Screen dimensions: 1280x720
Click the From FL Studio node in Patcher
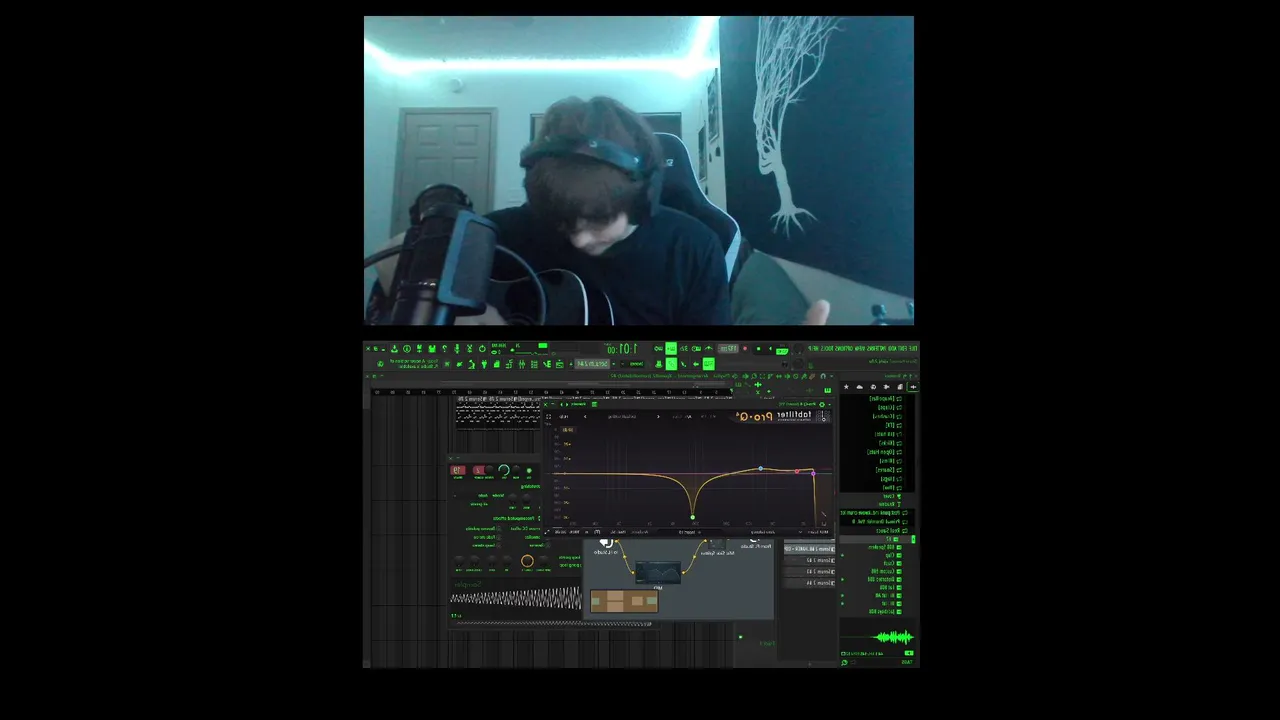tap(757, 543)
